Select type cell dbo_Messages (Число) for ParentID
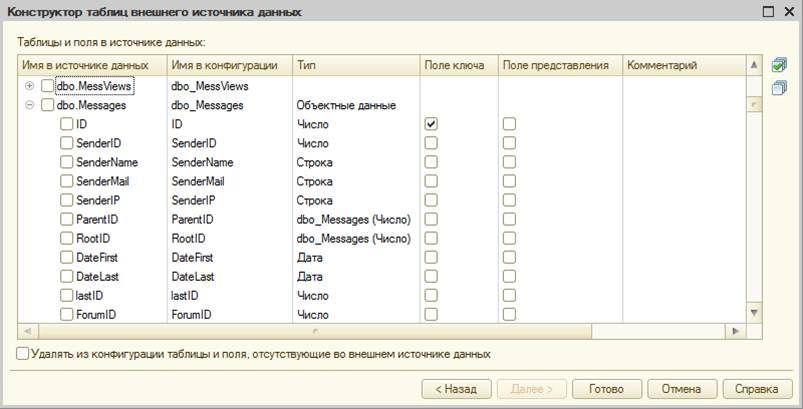The height and width of the screenshot is (409, 803). [x=356, y=219]
